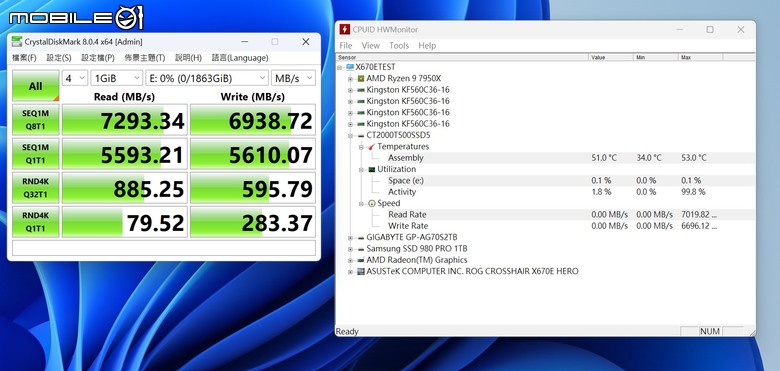Open the E: drive selection dropdown
Image resolution: width=780 pixels, height=371 pixels.
point(207,78)
